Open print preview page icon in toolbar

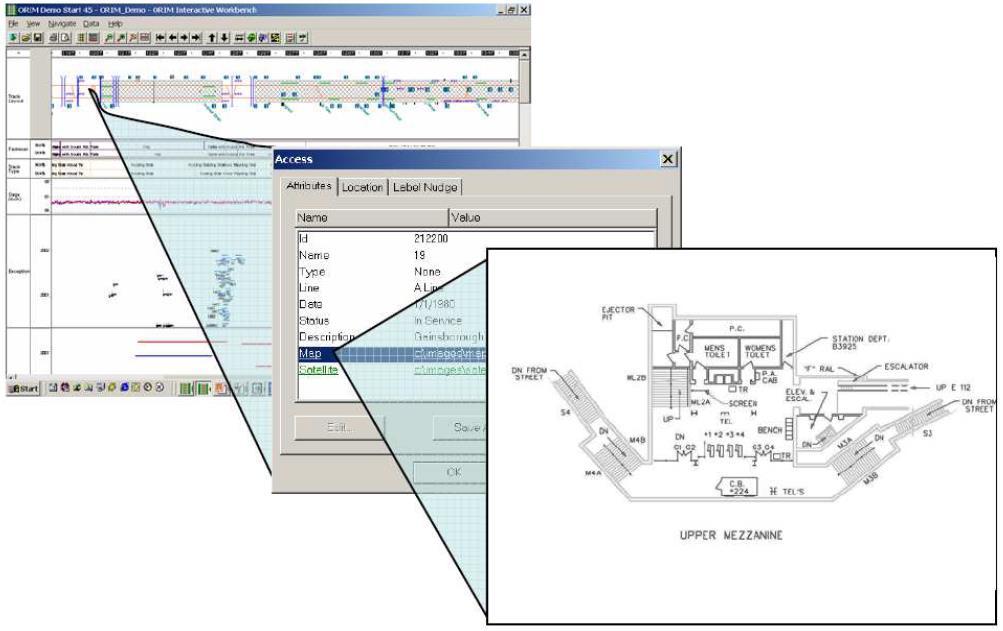click(x=66, y=38)
